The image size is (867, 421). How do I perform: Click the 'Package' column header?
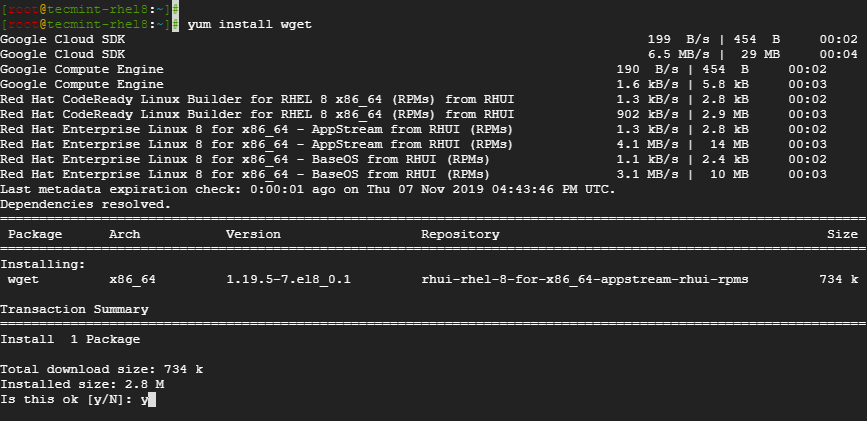(35, 234)
